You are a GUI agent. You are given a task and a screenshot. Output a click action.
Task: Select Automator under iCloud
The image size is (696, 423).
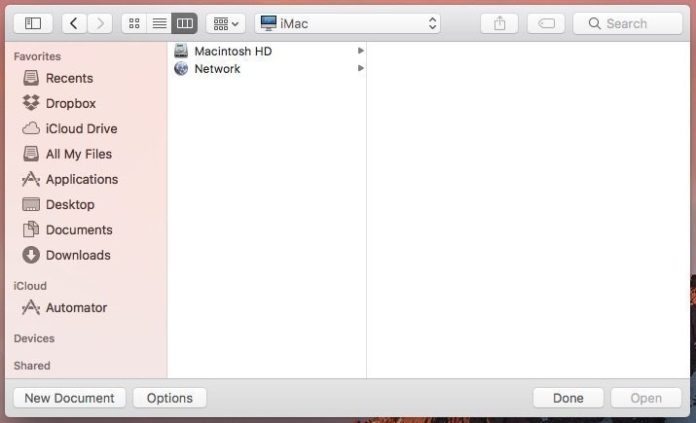point(76,308)
